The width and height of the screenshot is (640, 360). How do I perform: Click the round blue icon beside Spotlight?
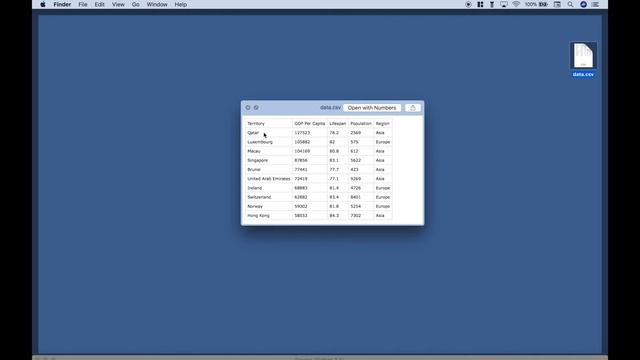583,4
